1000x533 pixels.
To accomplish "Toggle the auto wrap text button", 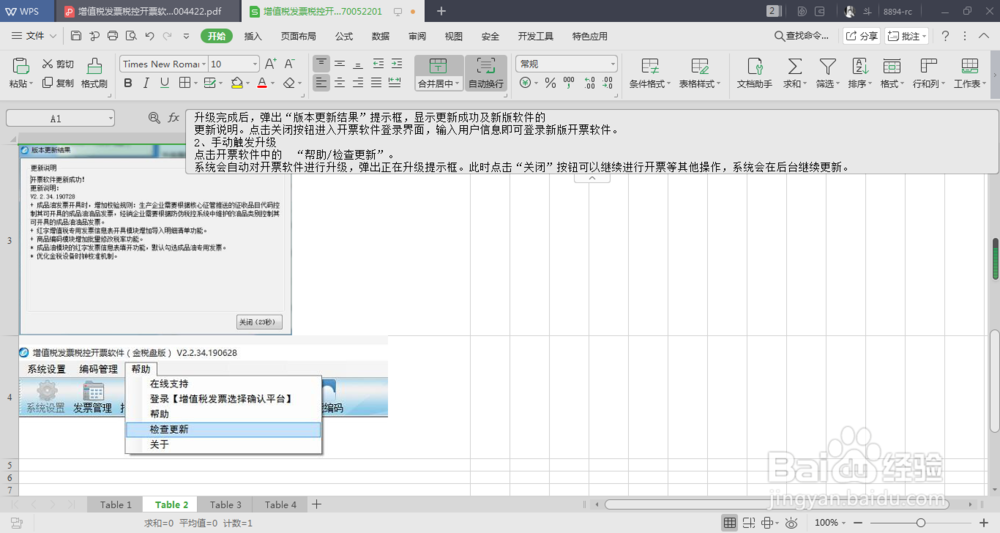I will 486,73.
